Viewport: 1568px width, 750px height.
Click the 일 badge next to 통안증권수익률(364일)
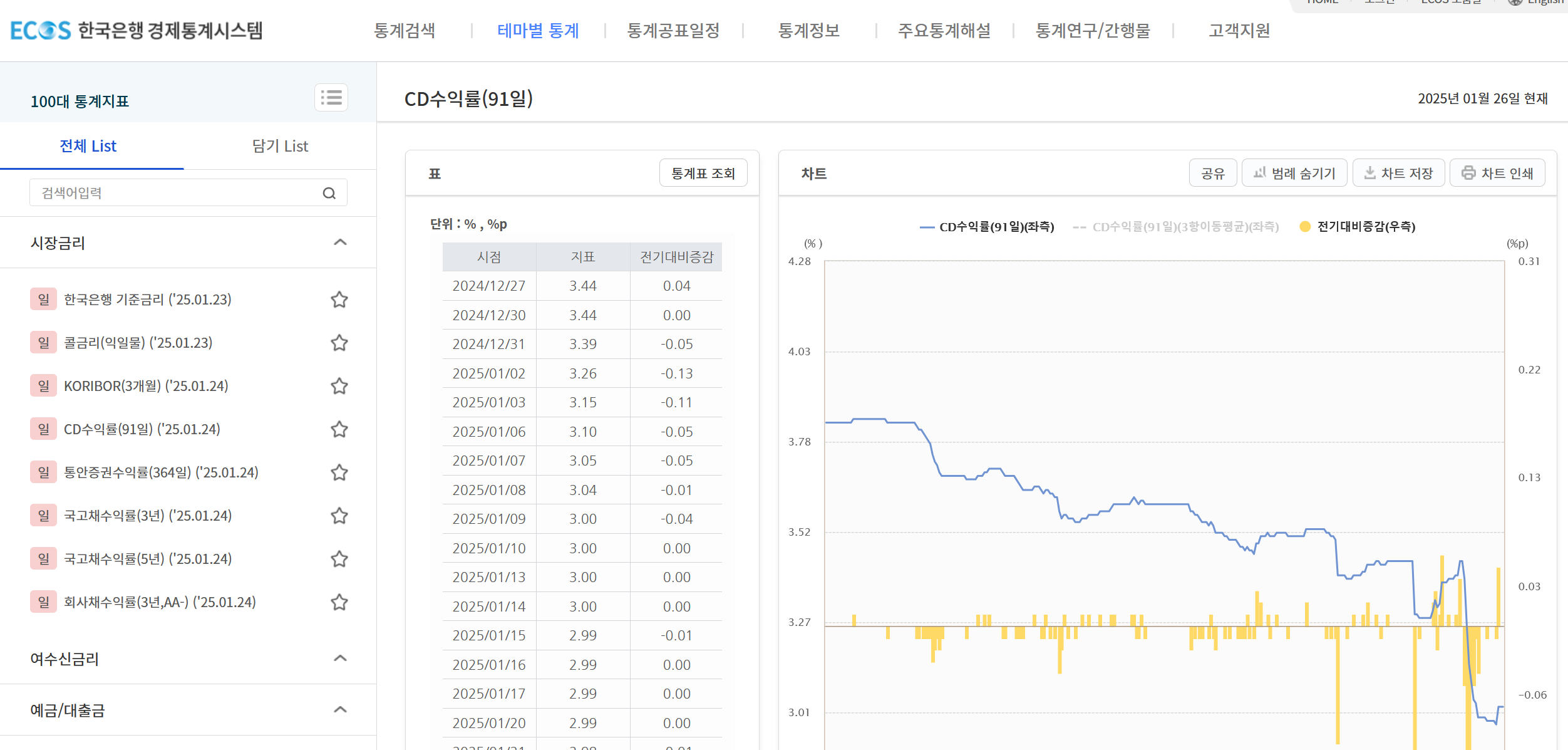pyautogui.click(x=43, y=472)
